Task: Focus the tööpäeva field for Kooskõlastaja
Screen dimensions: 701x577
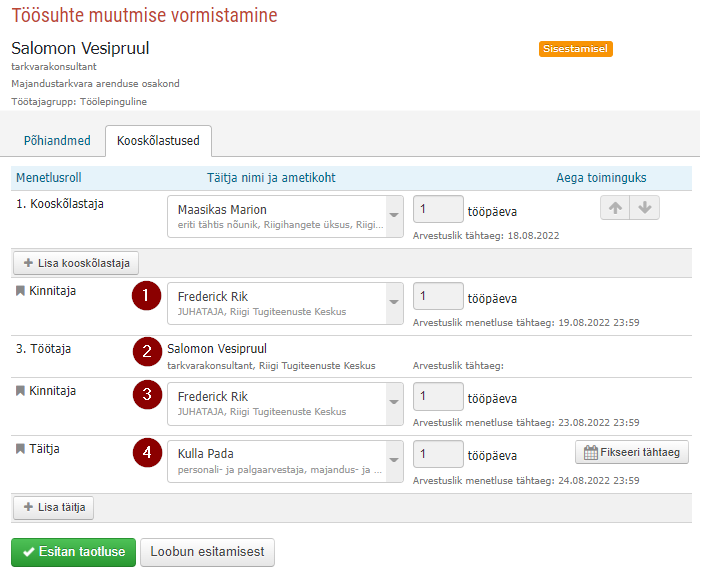Action: (438, 209)
